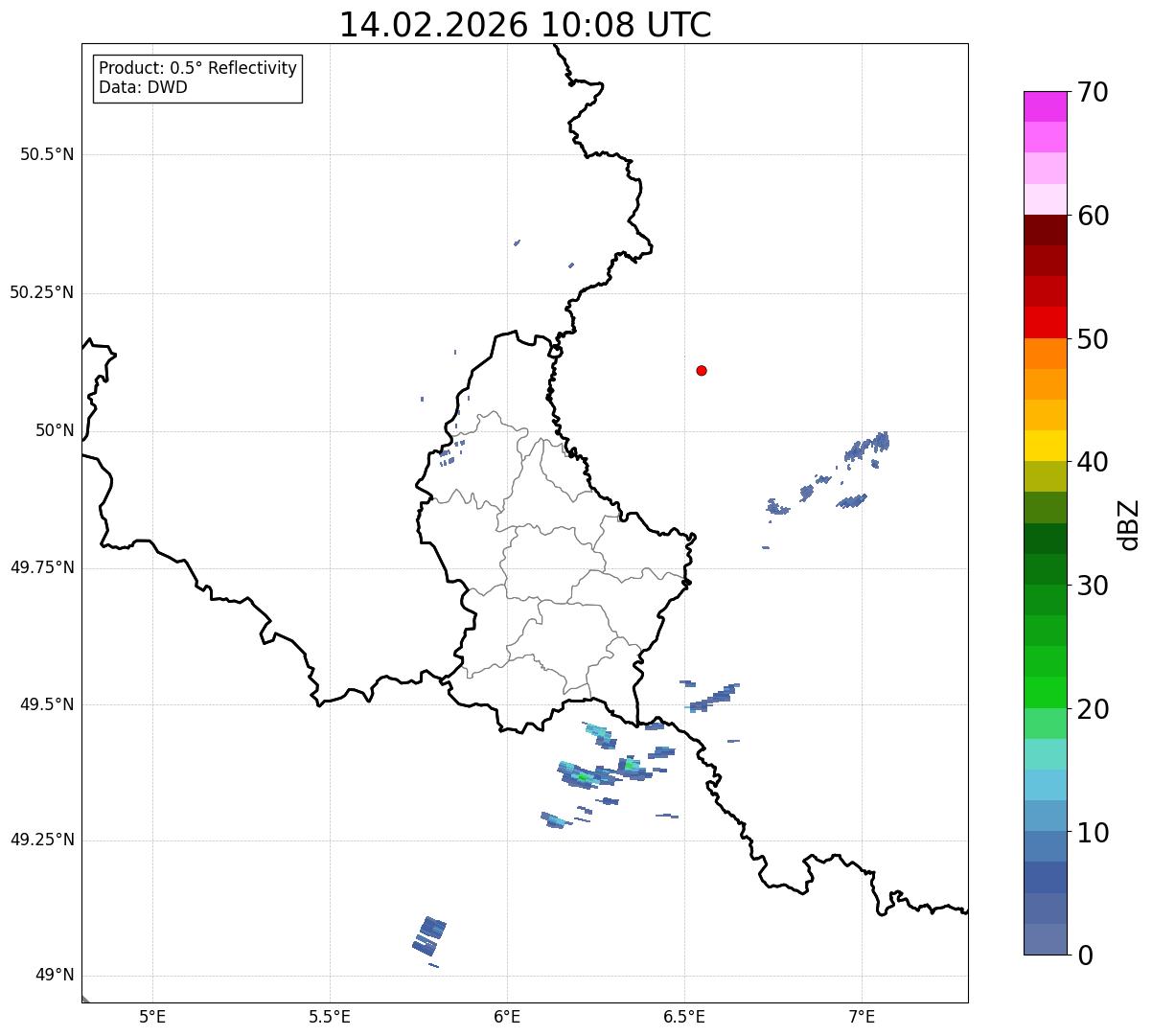
Task: Click the 6.5°E longitude label
Action: [684, 1017]
